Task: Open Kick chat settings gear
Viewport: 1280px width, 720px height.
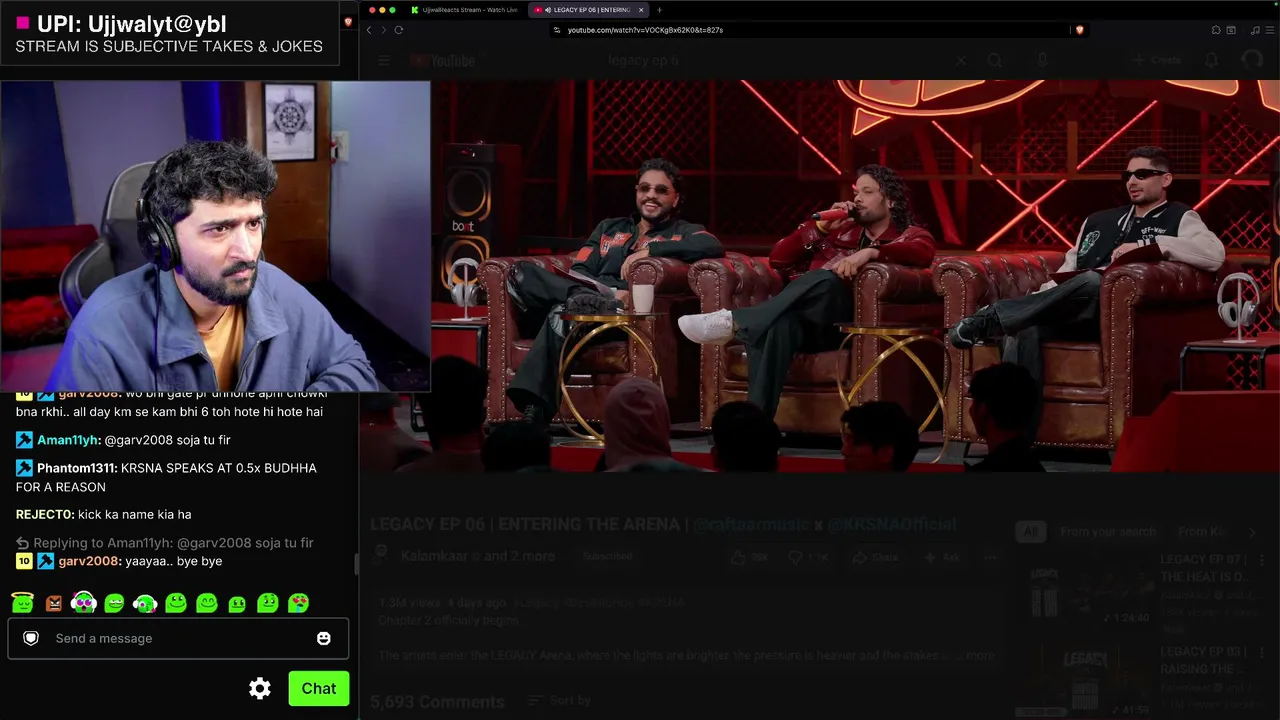Action: pyautogui.click(x=260, y=688)
